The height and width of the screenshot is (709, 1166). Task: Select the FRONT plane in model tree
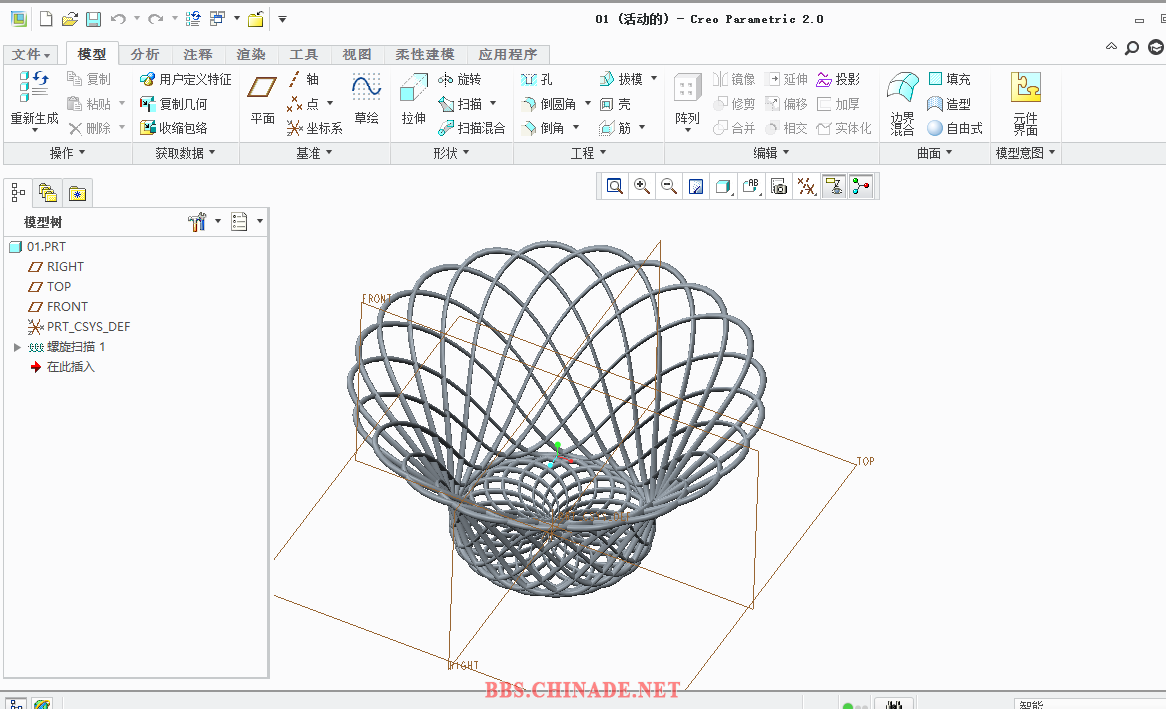(x=67, y=307)
